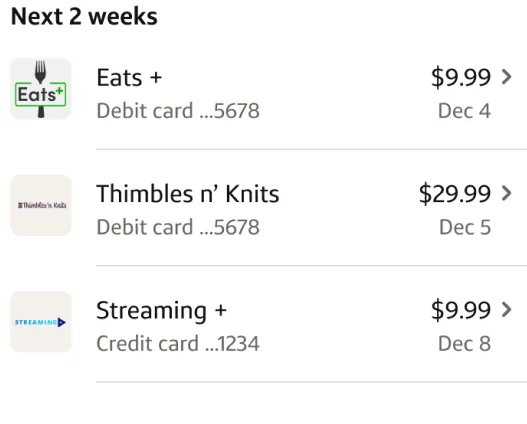Click the Dec 5 due date
This screenshot has height=424, width=527.
(x=465, y=227)
